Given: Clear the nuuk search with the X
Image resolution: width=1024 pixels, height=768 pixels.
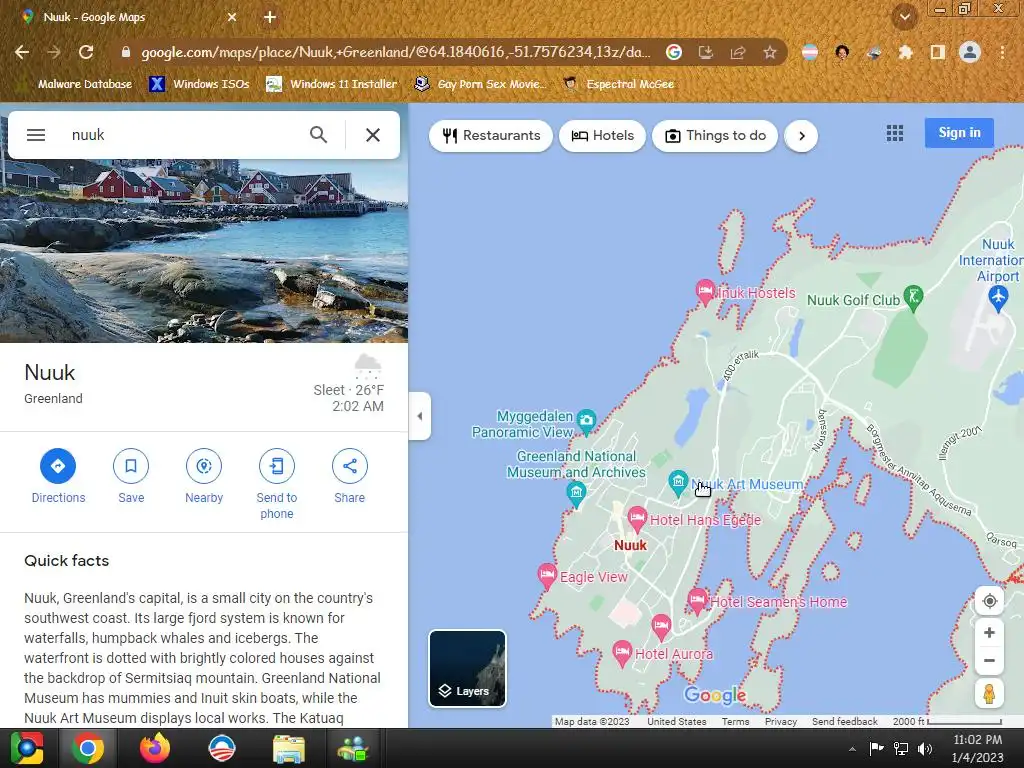Looking at the screenshot, I should click(373, 135).
